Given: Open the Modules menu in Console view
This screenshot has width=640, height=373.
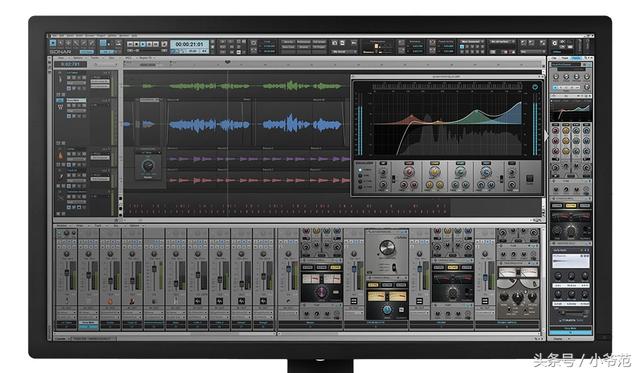Looking at the screenshot, I should pyautogui.click(x=62, y=226).
